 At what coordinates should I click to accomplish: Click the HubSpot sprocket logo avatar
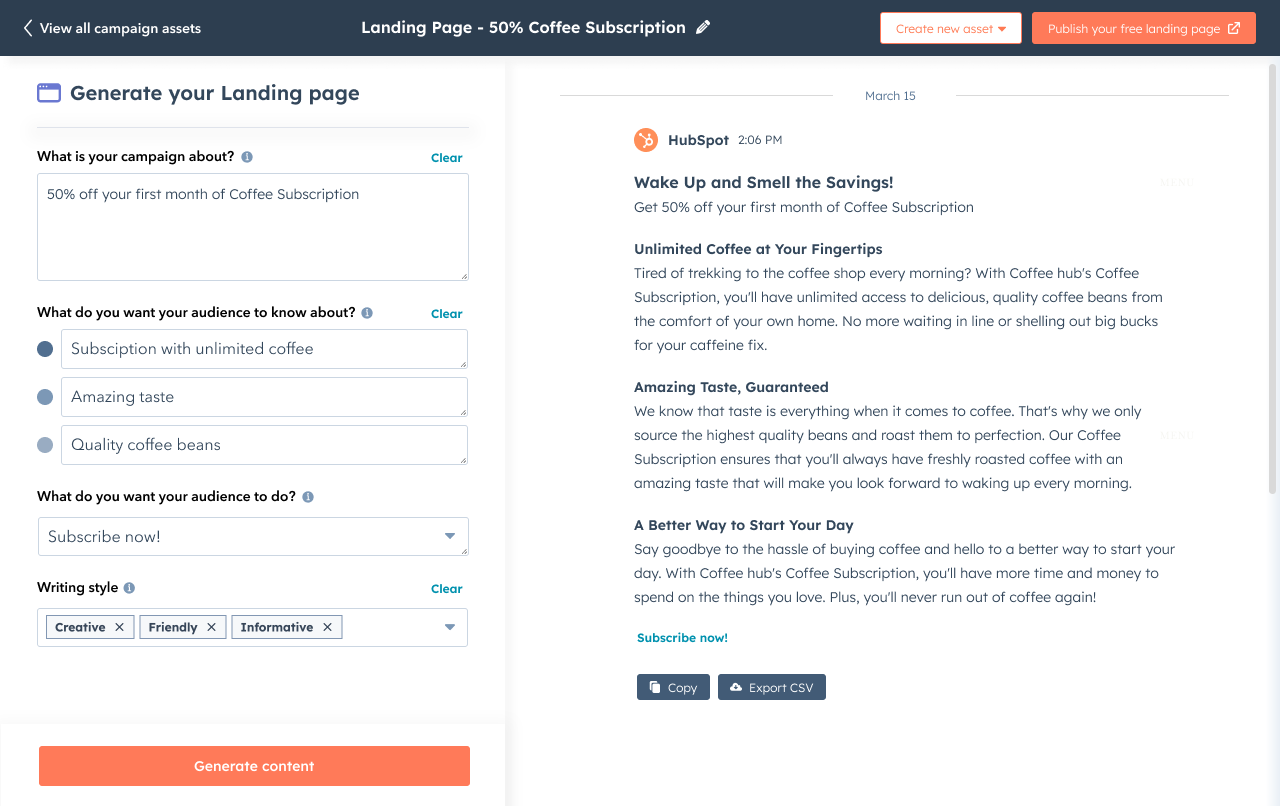tap(646, 140)
